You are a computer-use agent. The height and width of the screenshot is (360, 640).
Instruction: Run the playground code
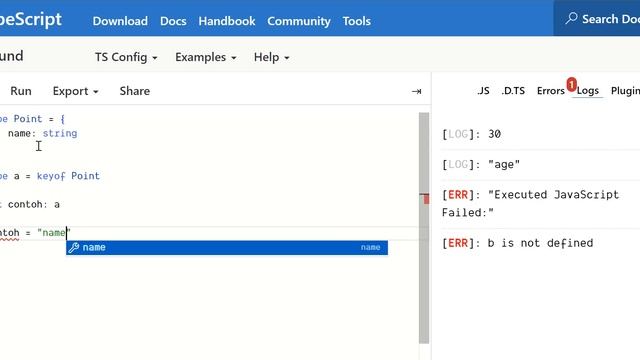pyautogui.click(x=21, y=91)
